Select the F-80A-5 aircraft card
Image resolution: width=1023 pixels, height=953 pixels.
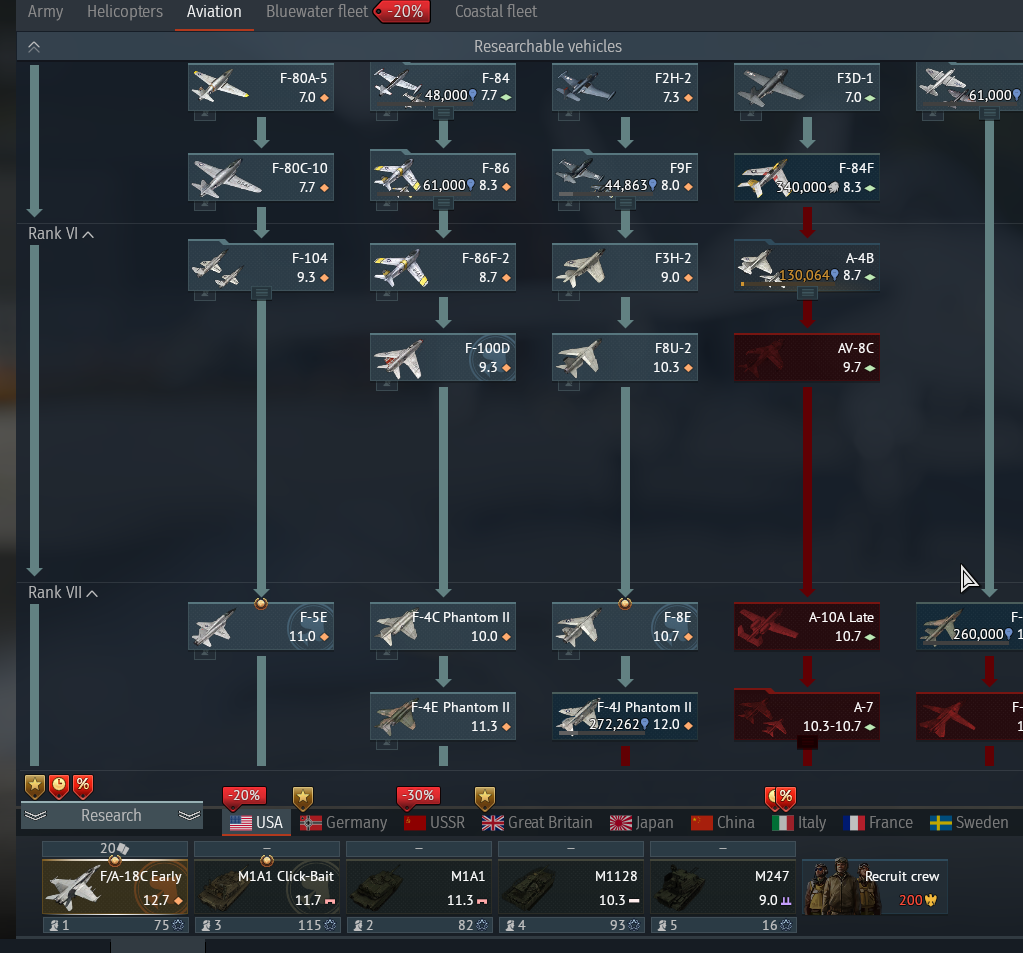[x=261, y=87]
